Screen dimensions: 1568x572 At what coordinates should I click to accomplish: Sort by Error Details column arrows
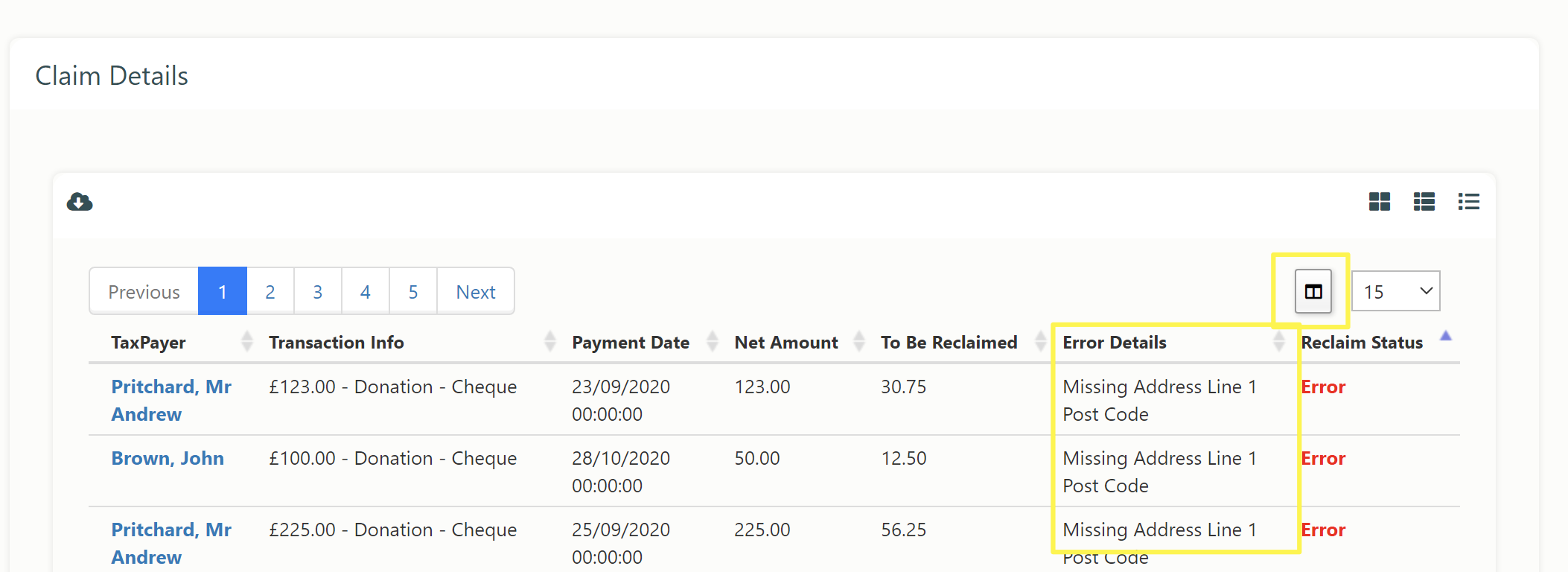pyautogui.click(x=1279, y=342)
